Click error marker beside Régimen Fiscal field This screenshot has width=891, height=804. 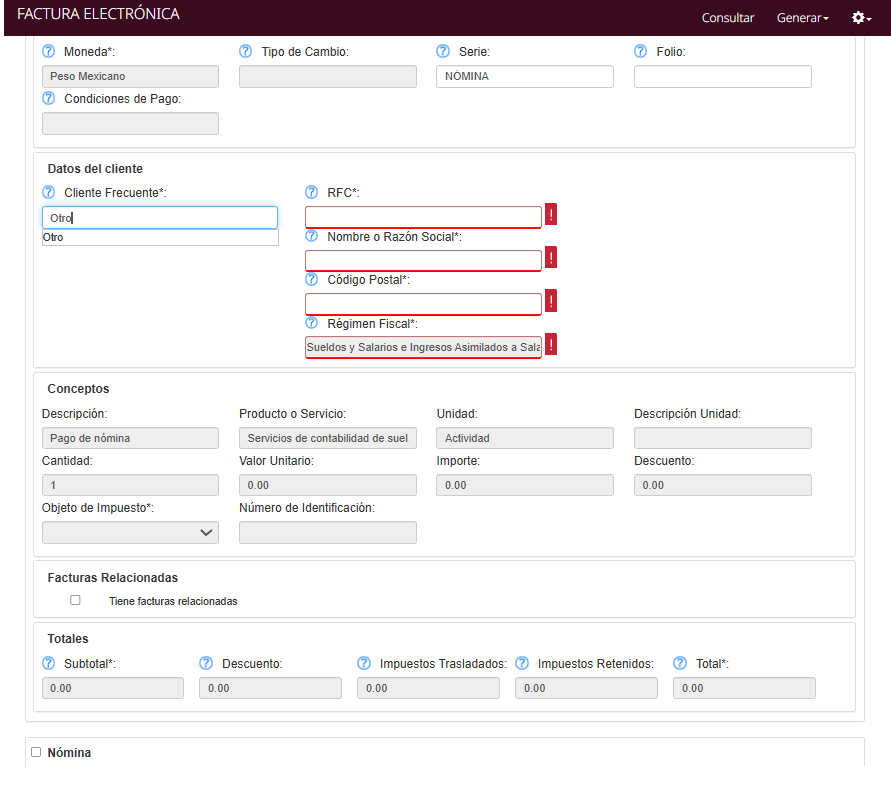551,344
